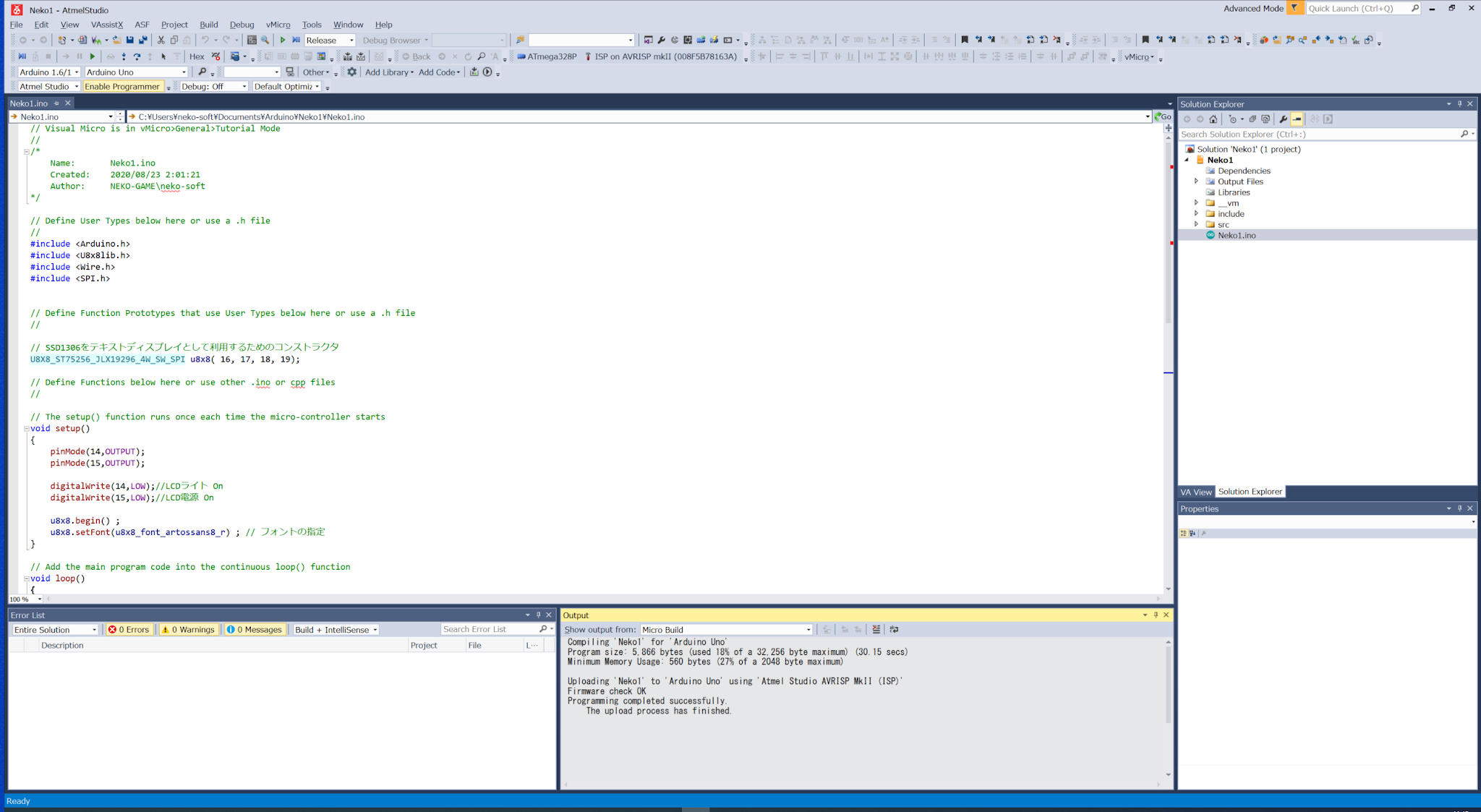This screenshot has width=1481, height=812.
Task: Click the Hex display button
Action: 197,56
